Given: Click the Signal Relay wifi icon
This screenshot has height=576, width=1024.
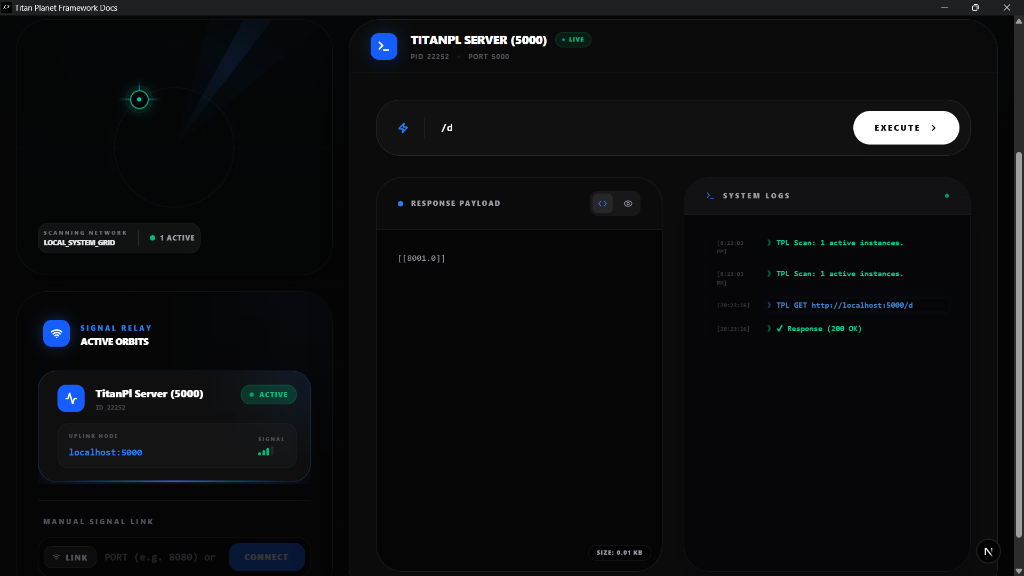Looking at the screenshot, I should pos(56,333).
